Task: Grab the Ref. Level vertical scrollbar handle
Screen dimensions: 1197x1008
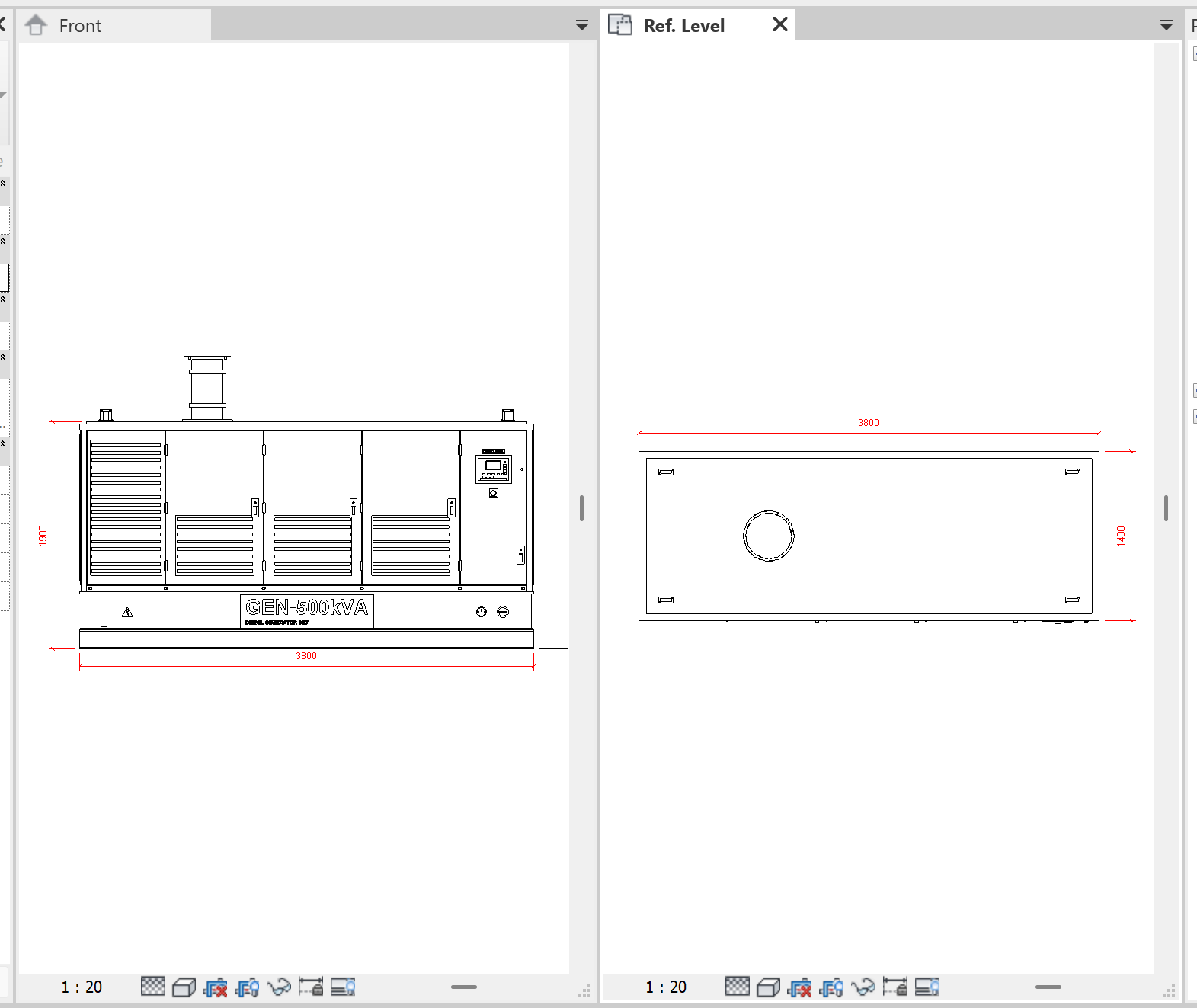Action: coord(1166,508)
